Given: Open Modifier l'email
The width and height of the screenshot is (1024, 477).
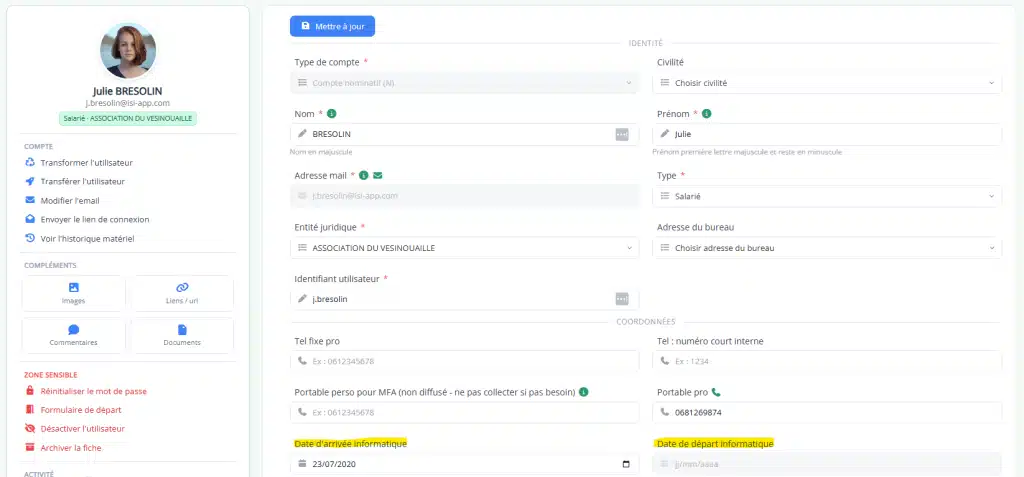Looking at the screenshot, I should (70, 201).
